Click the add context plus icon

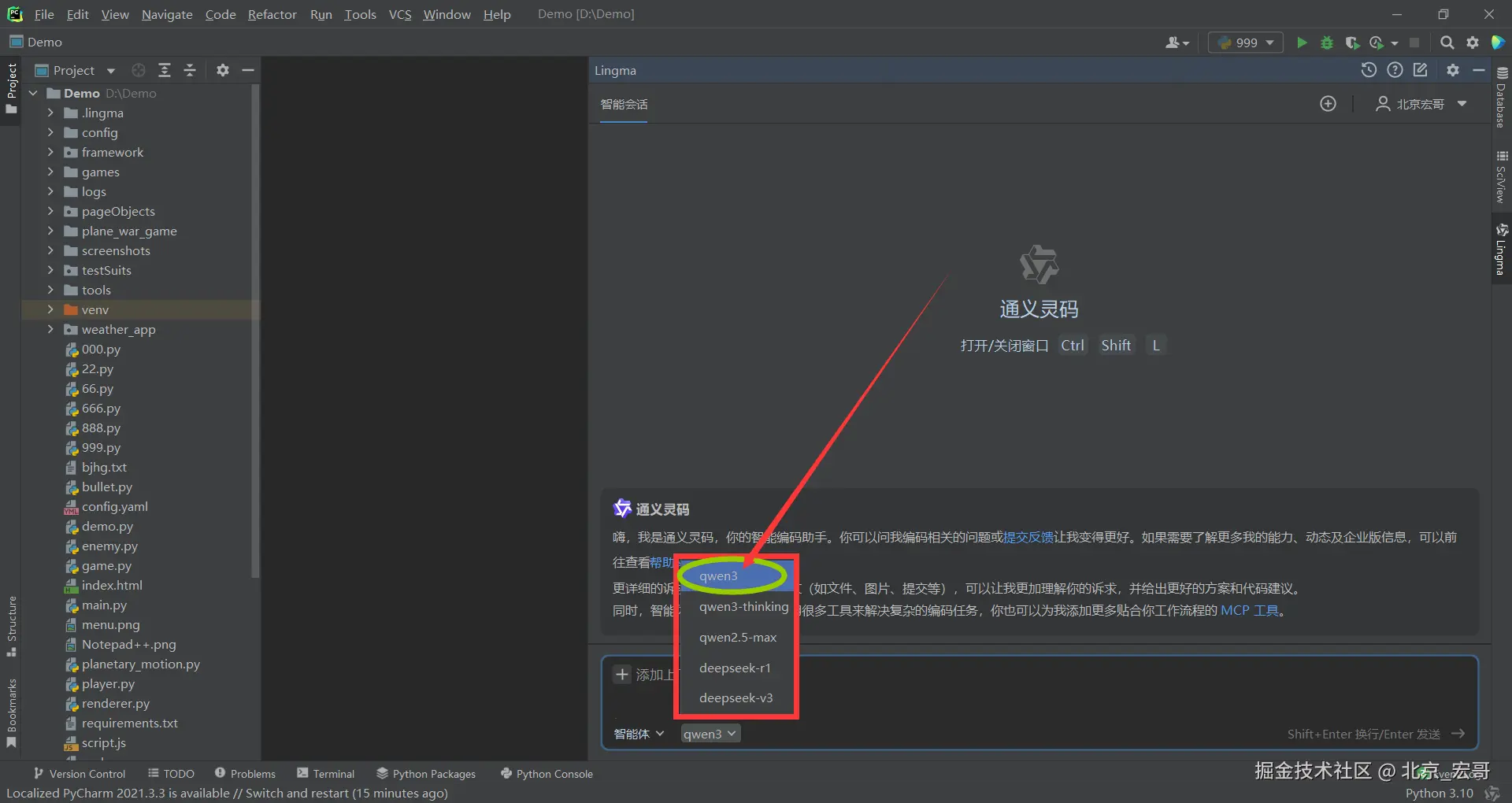[622, 675]
